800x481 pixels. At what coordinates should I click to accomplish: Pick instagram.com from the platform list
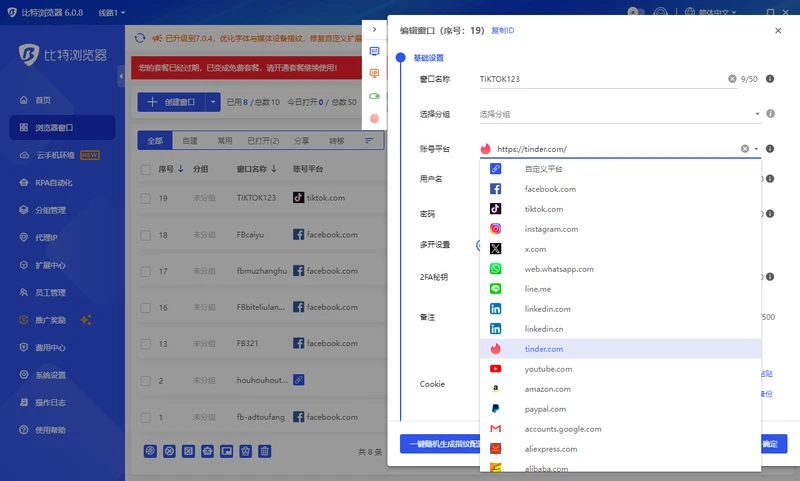(x=620, y=229)
